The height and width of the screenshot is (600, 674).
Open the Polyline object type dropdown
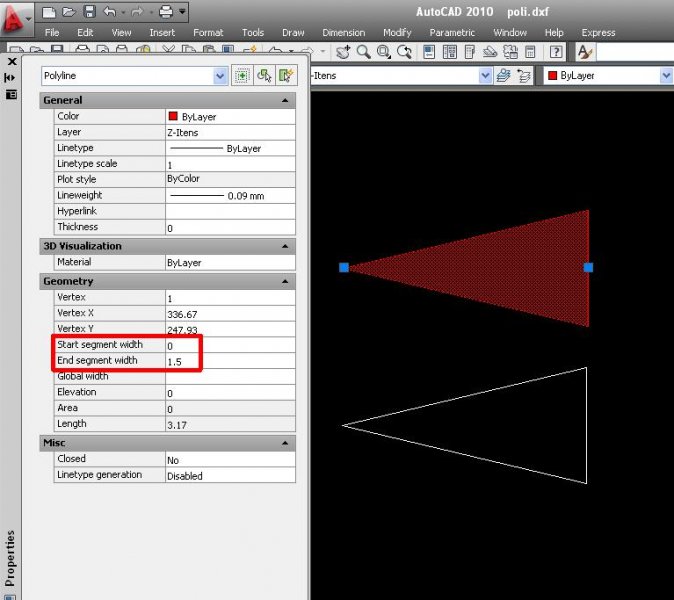[221, 76]
